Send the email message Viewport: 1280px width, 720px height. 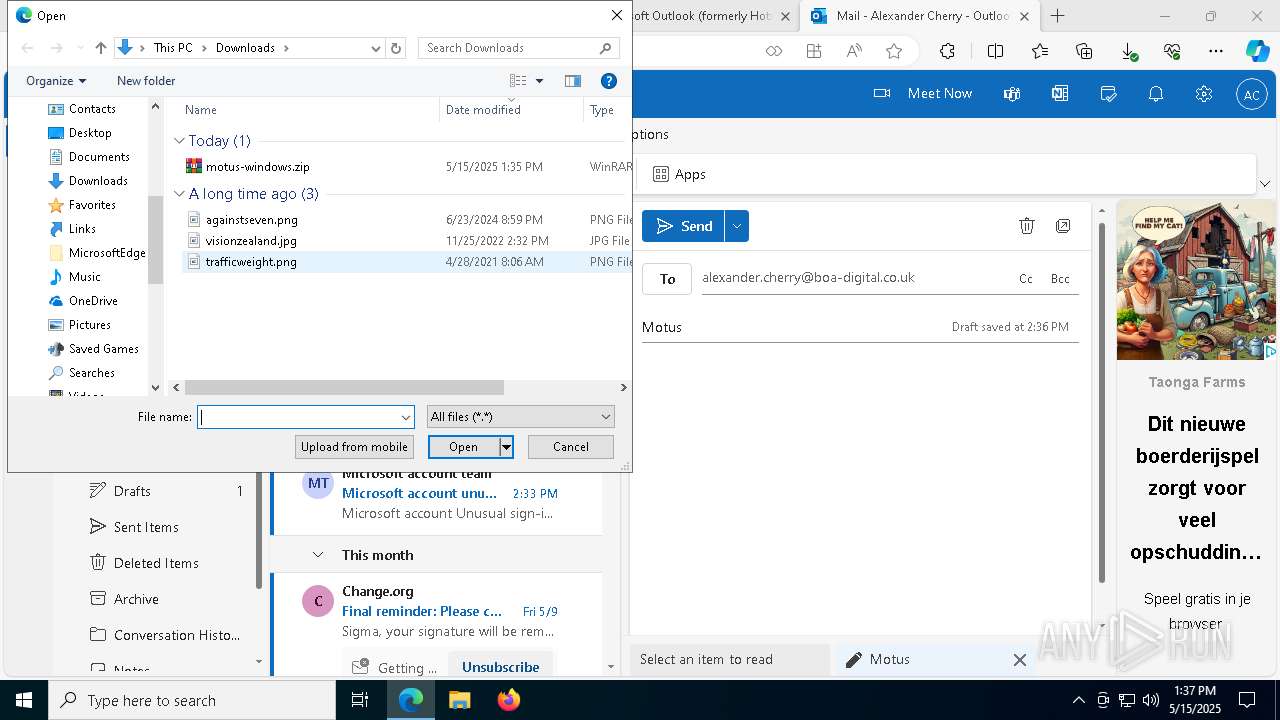683,226
